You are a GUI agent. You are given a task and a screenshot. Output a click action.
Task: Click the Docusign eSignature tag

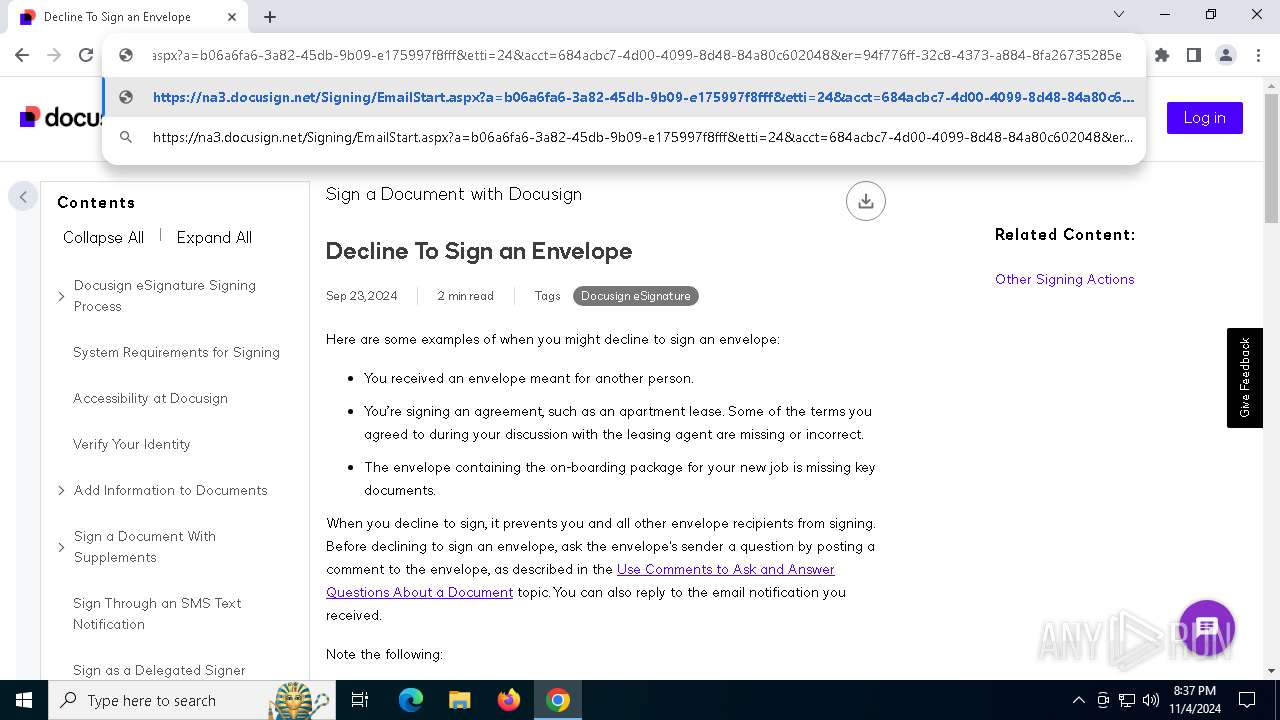[x=636, y=296]
